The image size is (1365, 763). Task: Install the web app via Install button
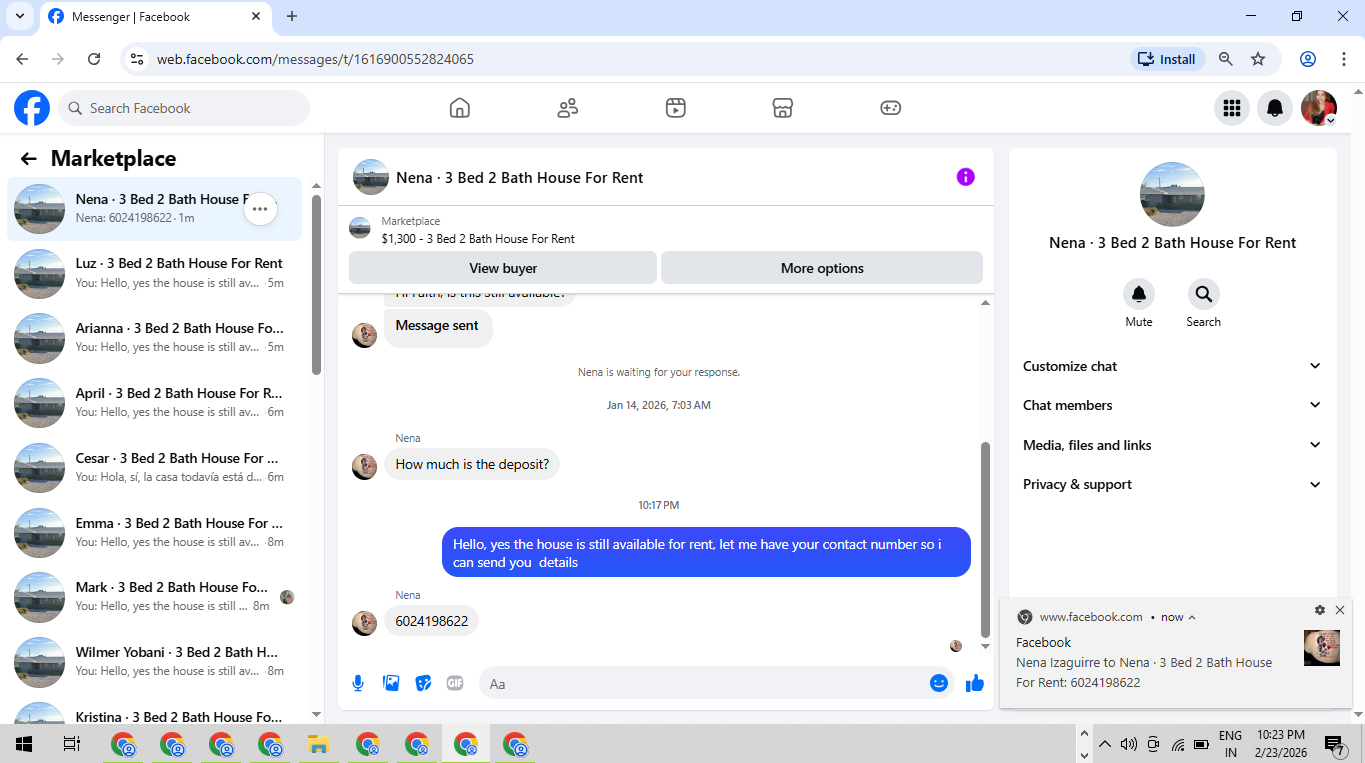[1168, 59]
